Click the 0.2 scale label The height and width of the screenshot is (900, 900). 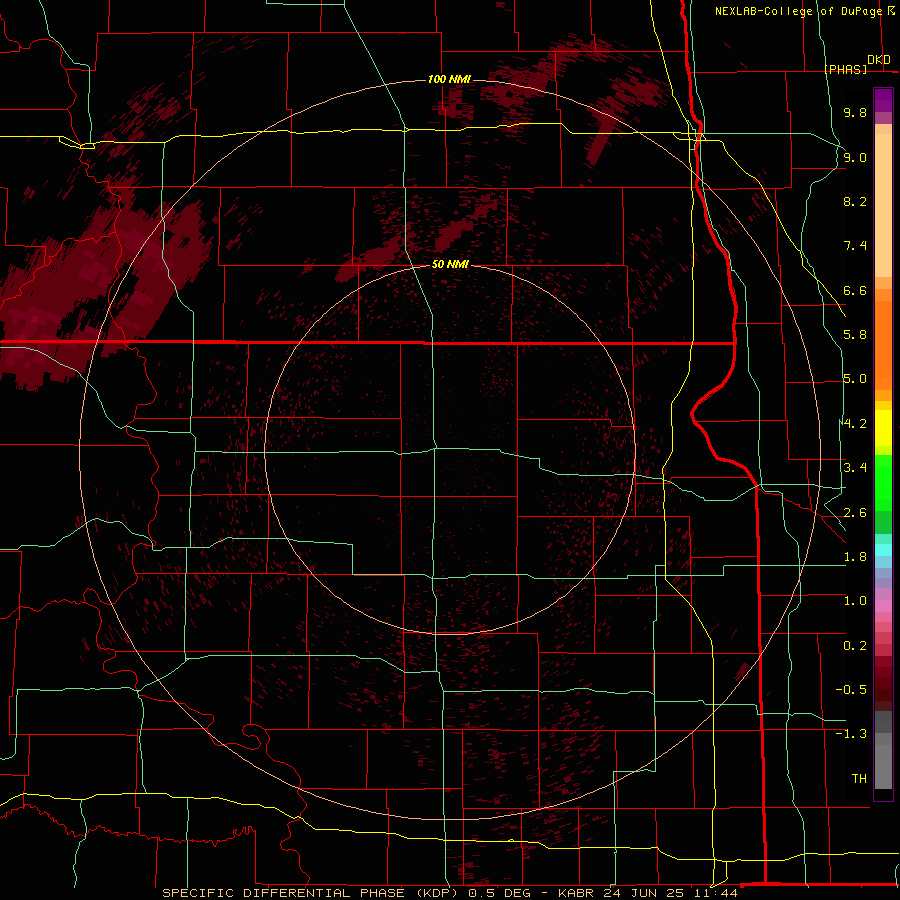coord(855,646)
